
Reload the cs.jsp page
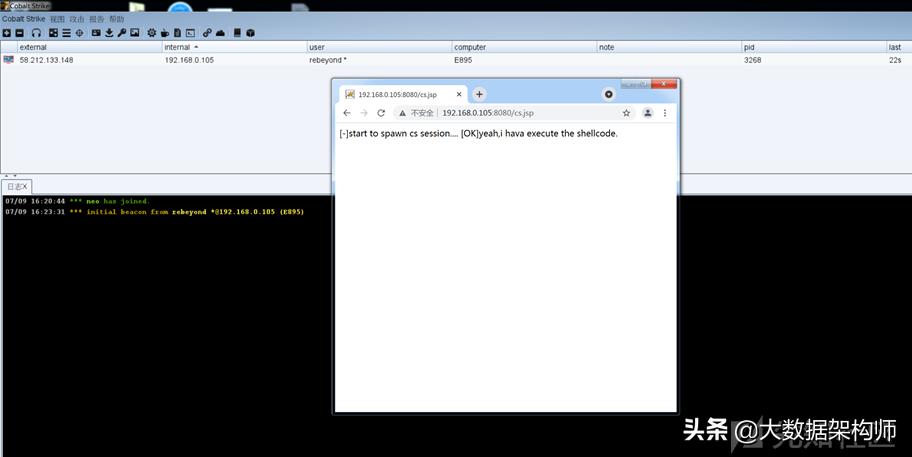point(381,113)
